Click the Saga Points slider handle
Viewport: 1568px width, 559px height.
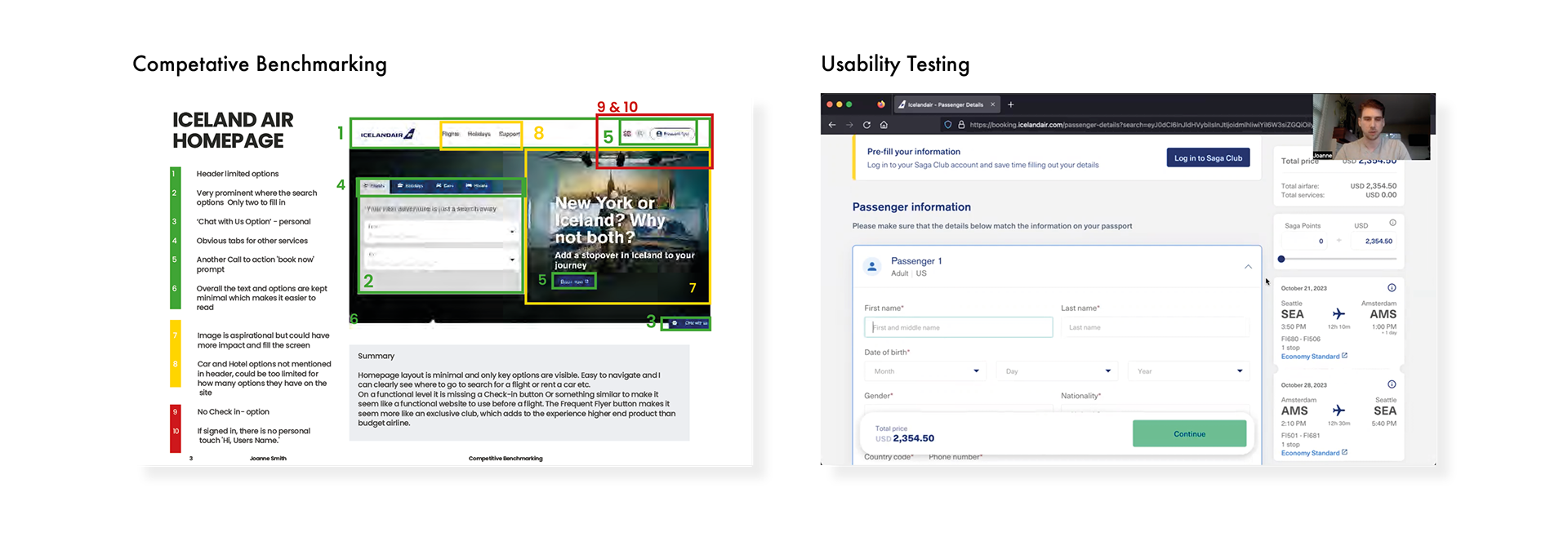tap(1281, 259)
